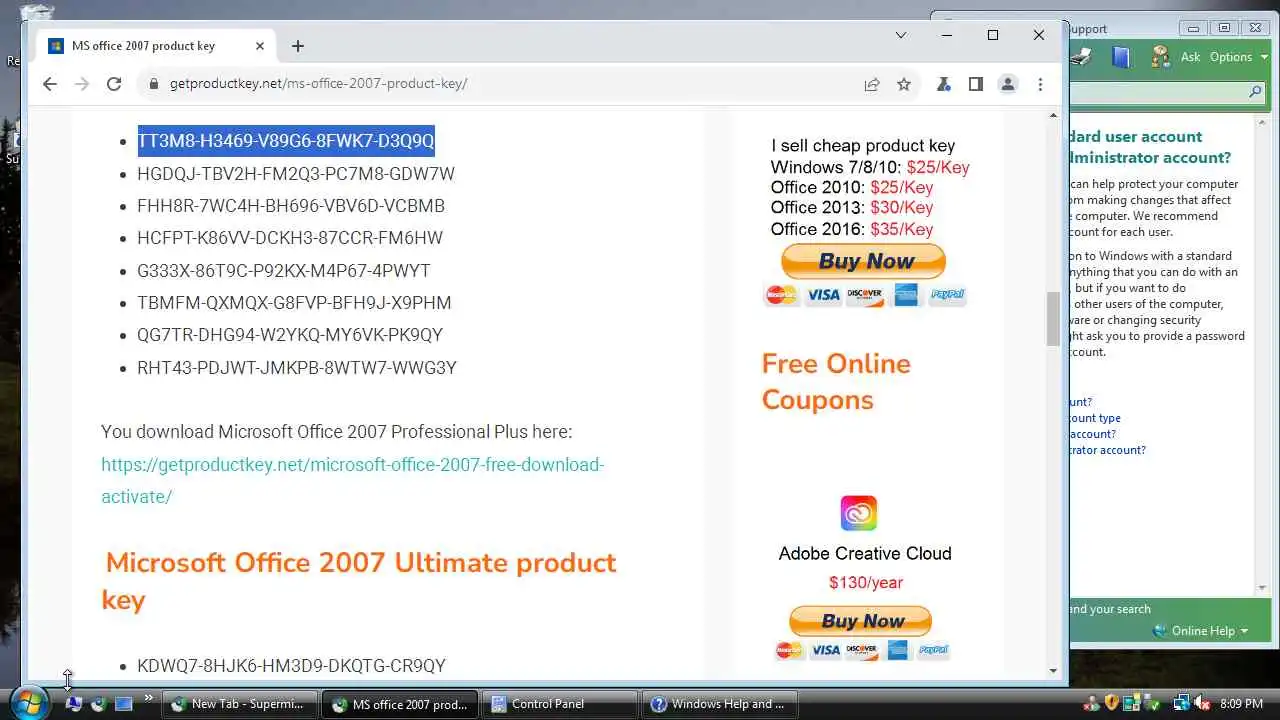Click the key FHH8R-7WC4H-BH696-VBV6D-VCBMB
This screenshot has width=1280, height=720.
click(x=291, y=206)
